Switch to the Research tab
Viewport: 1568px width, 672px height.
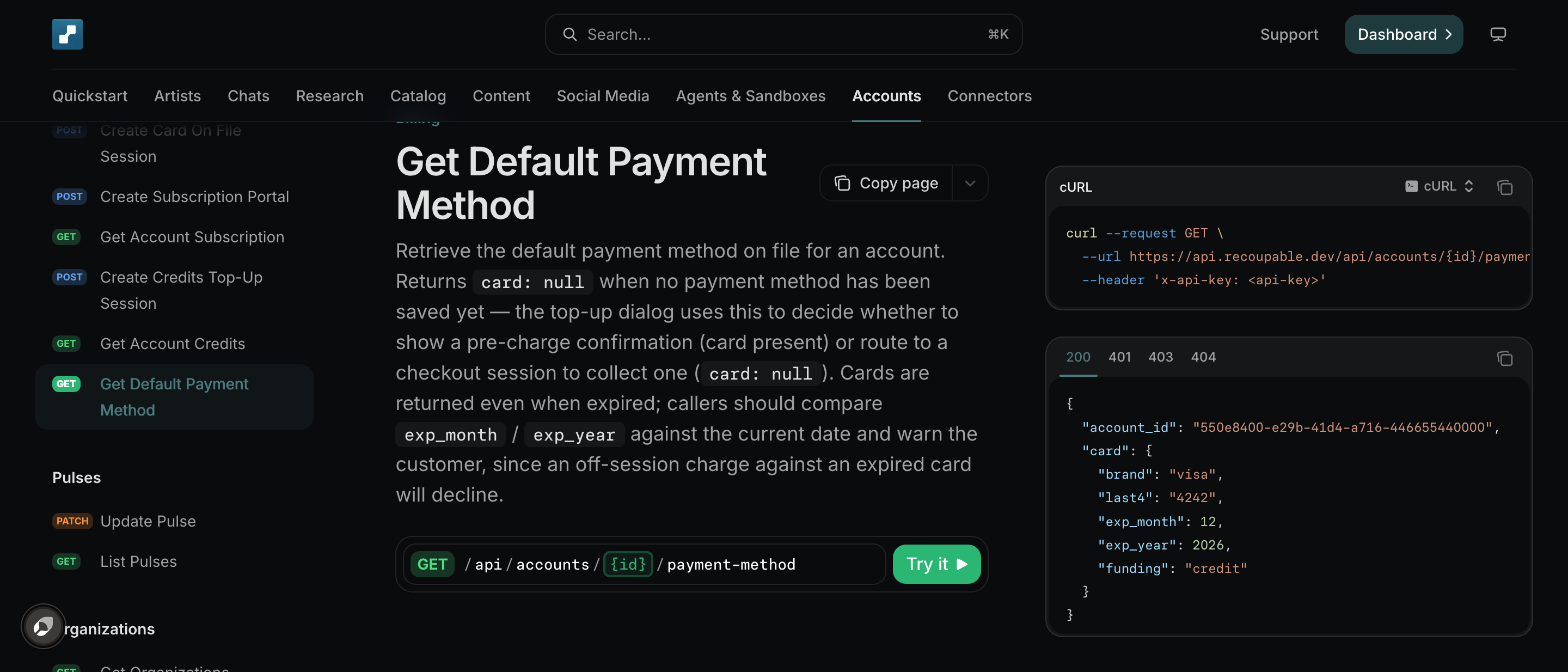coord(330,95)
